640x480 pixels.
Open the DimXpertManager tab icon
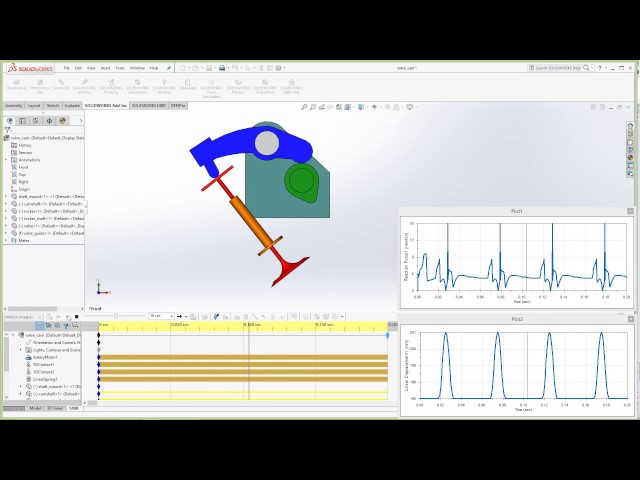point(49,121)
